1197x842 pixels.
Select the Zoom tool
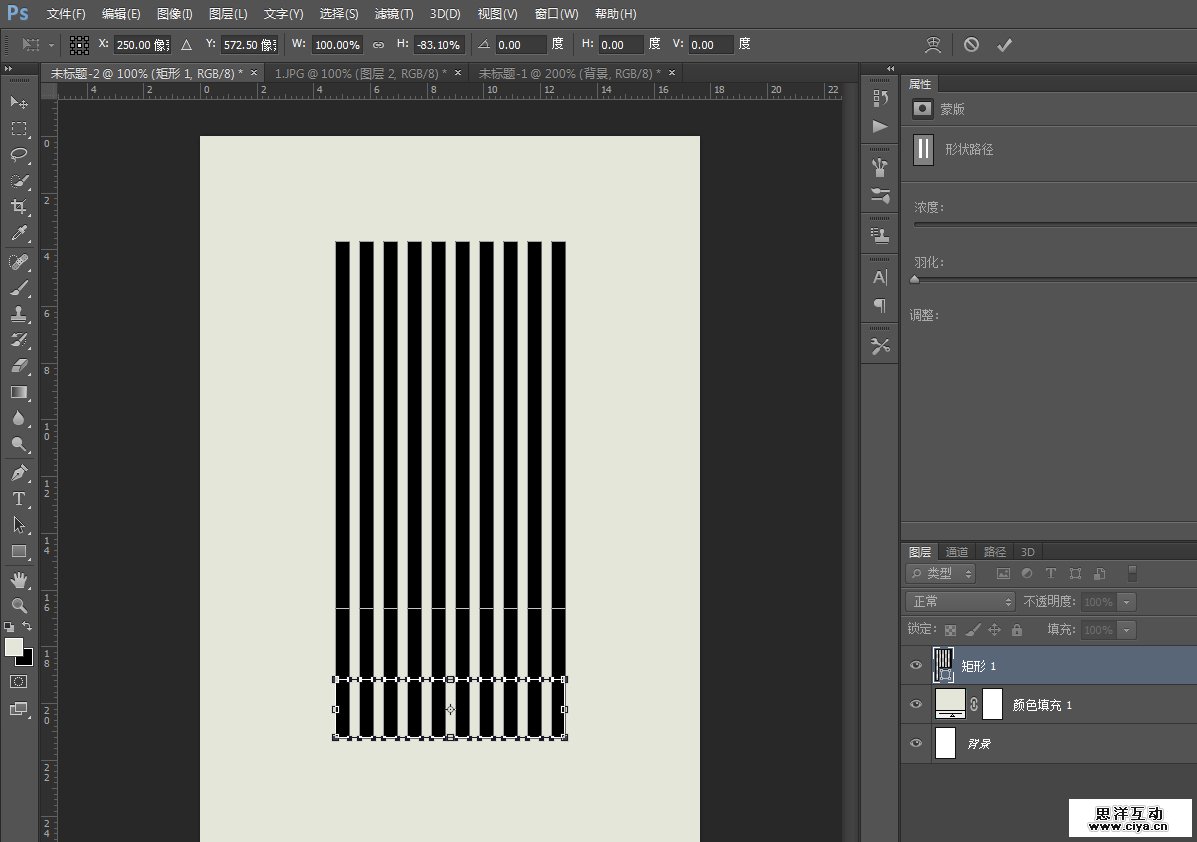pyautogui.click(x=19, y=605)
